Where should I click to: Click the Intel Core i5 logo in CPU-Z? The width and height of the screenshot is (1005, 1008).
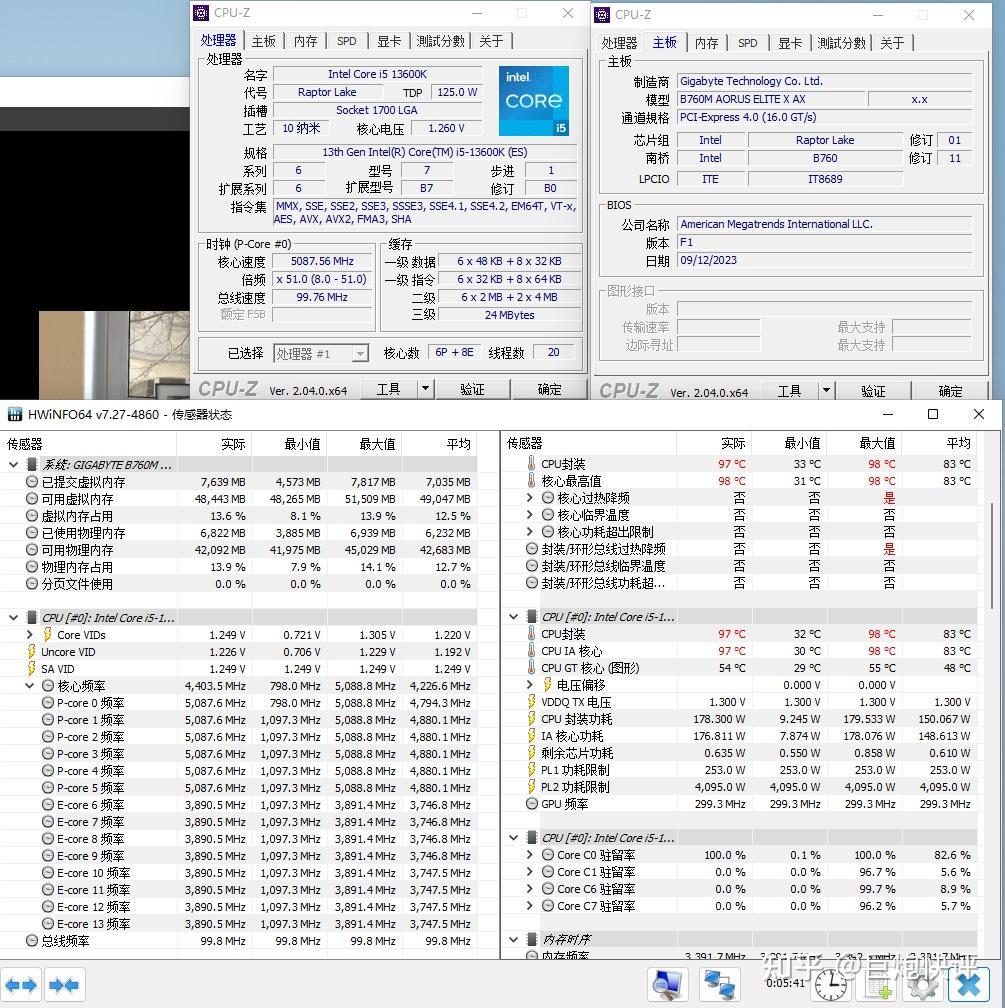[534, 100]
